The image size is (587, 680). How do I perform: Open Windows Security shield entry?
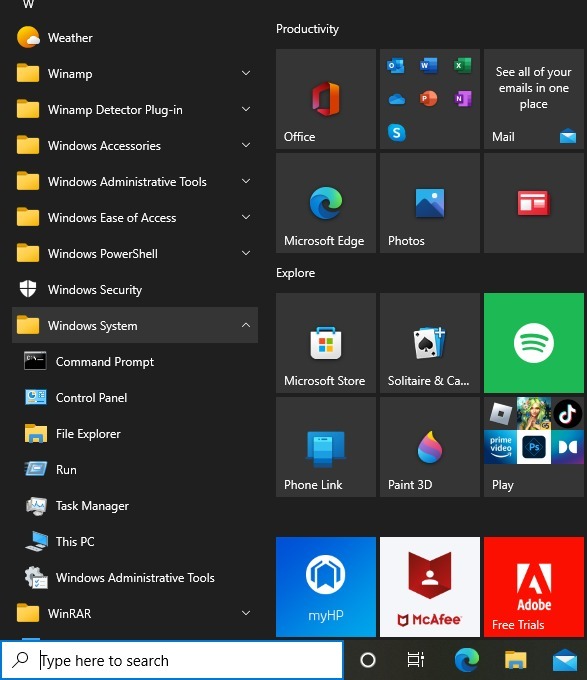(x=134, y=289)
